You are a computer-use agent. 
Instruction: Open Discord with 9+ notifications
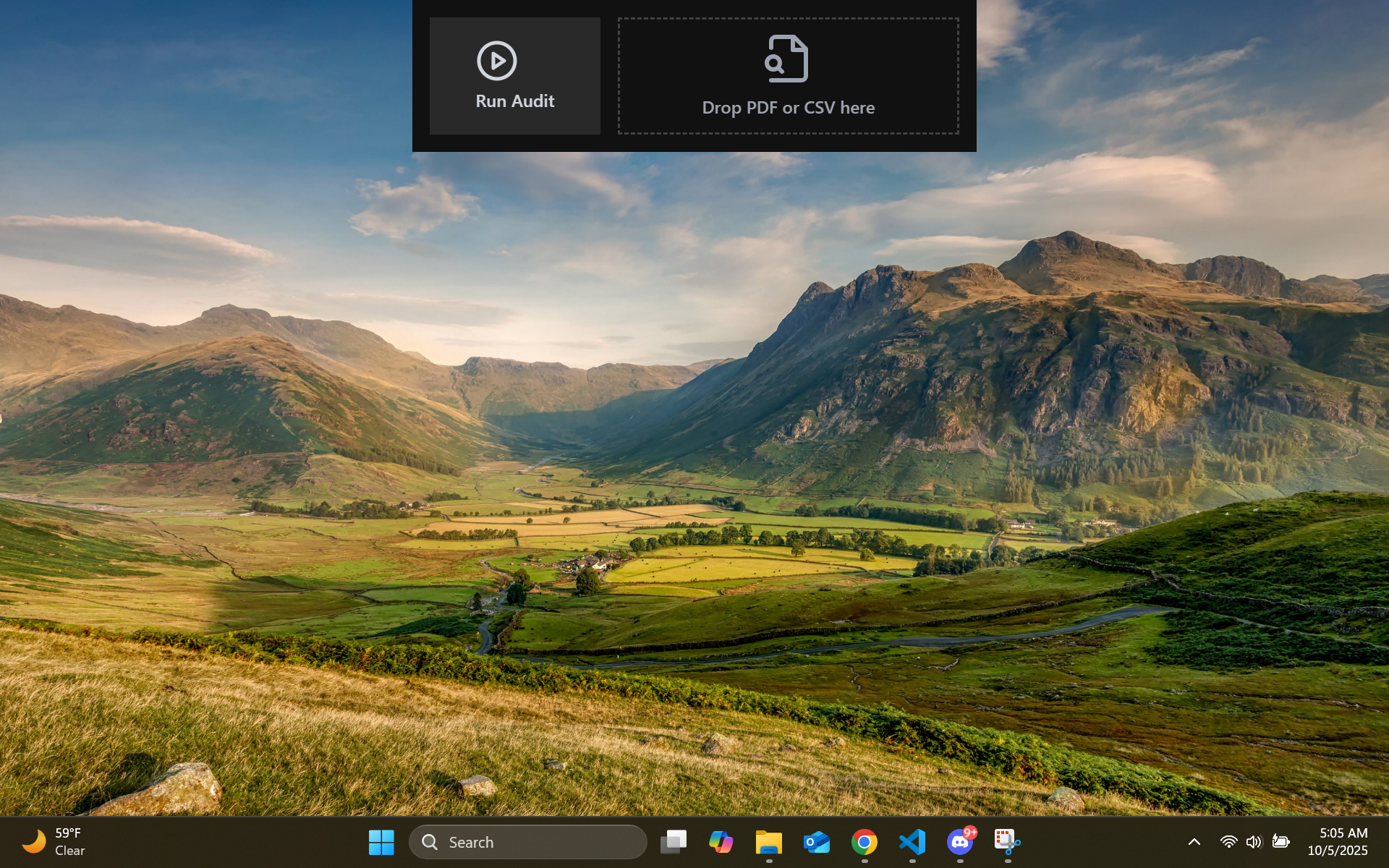point(960,842)
